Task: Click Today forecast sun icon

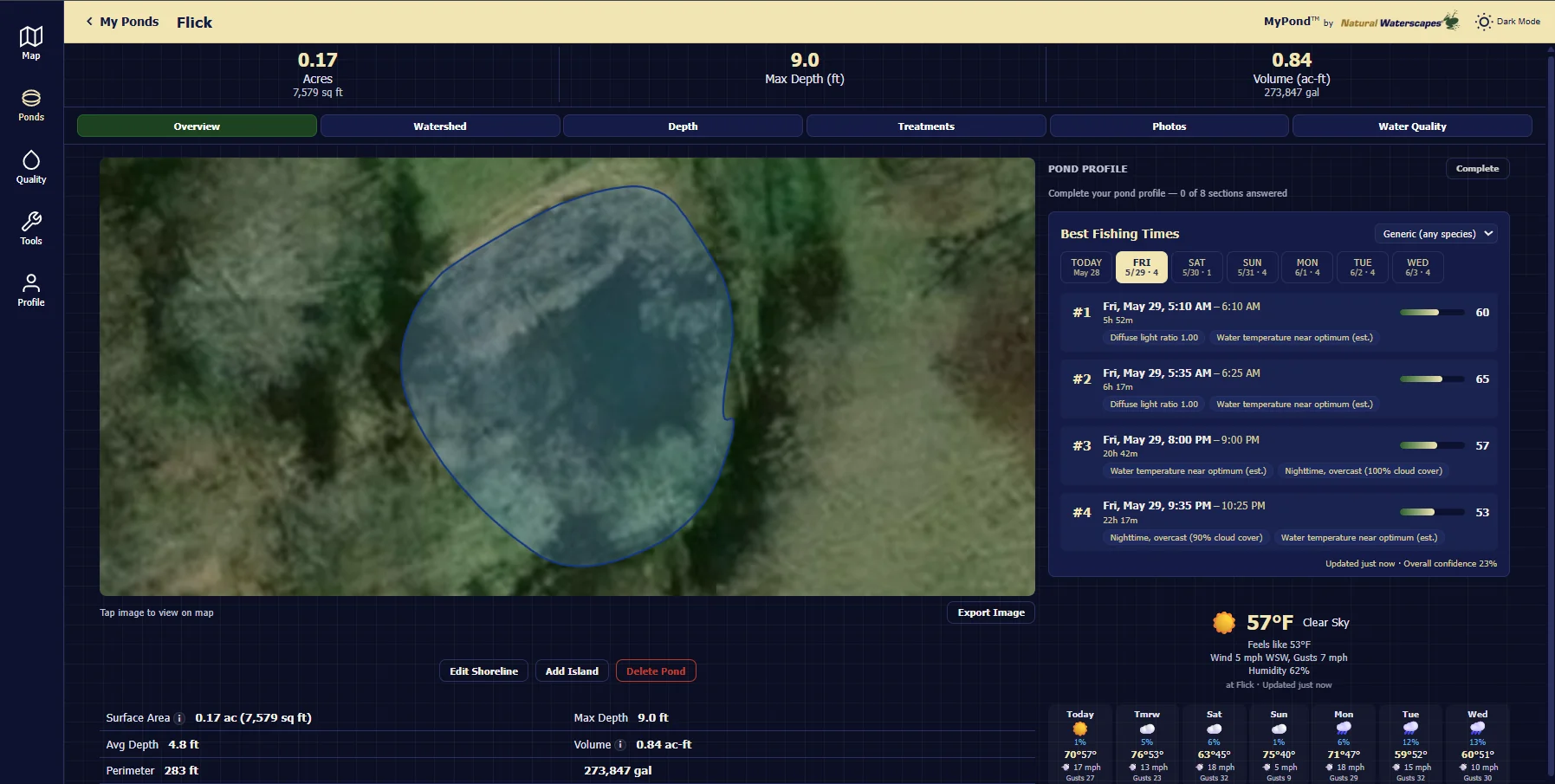Action: click(1080, 729)
